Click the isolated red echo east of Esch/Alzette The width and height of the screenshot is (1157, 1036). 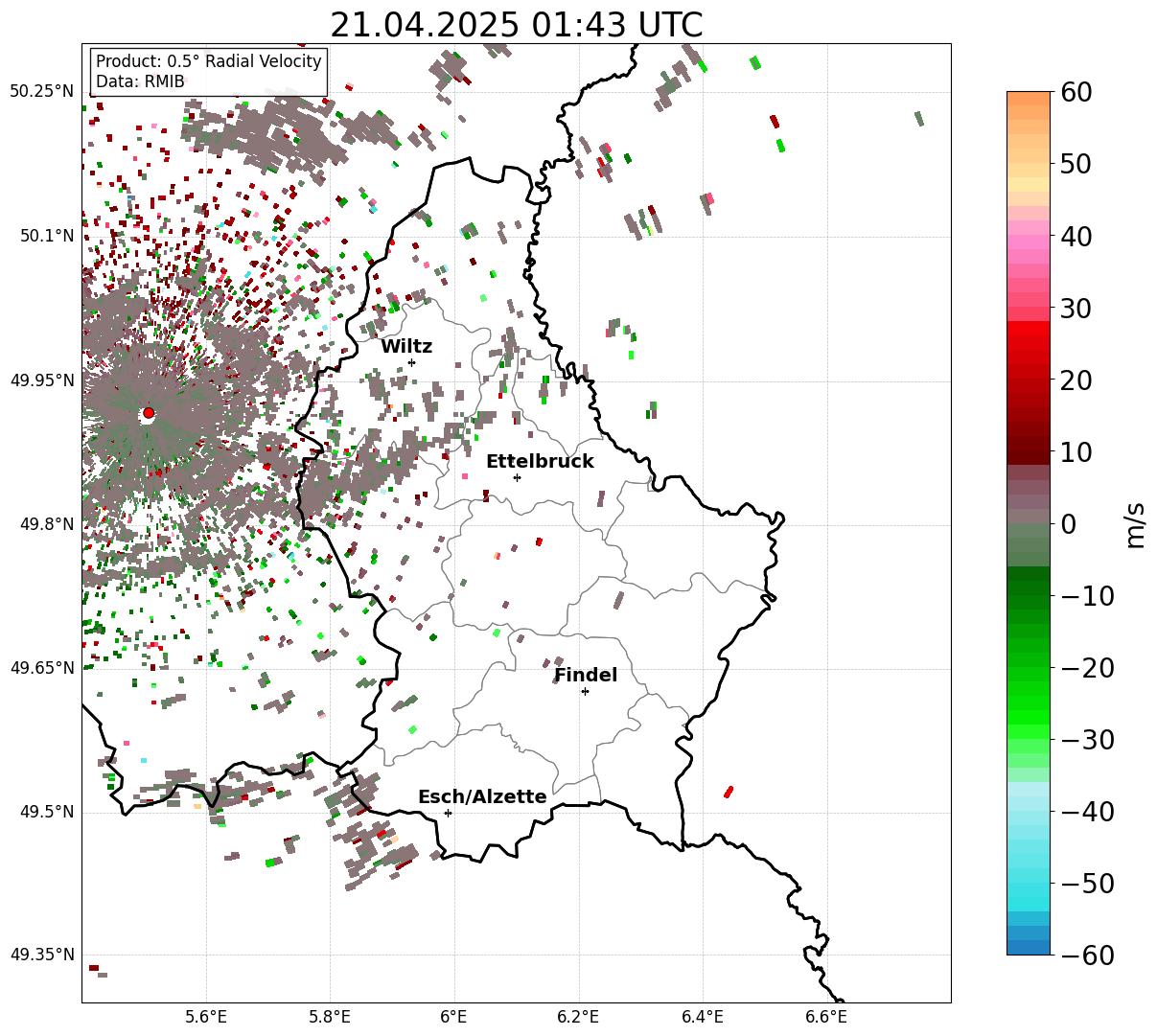point(729,792)
